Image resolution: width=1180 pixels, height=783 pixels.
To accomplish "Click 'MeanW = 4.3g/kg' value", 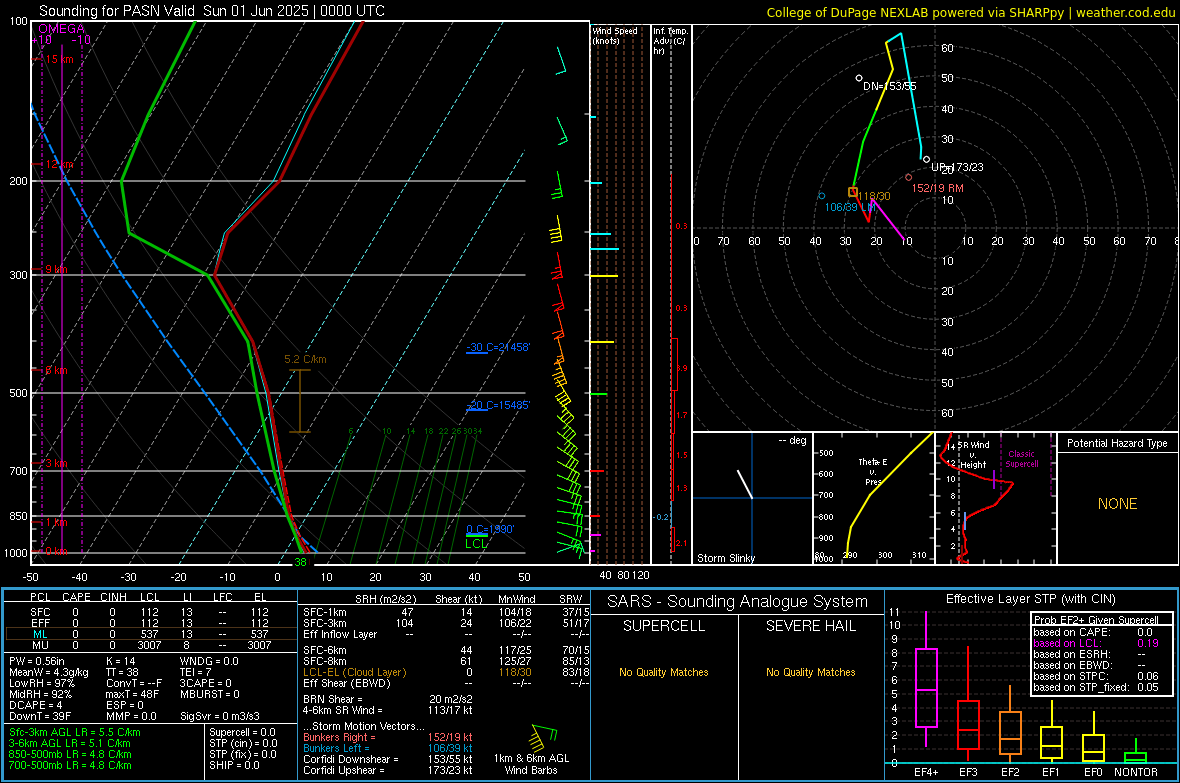I will pyautogui.click(x=49, y=672).
